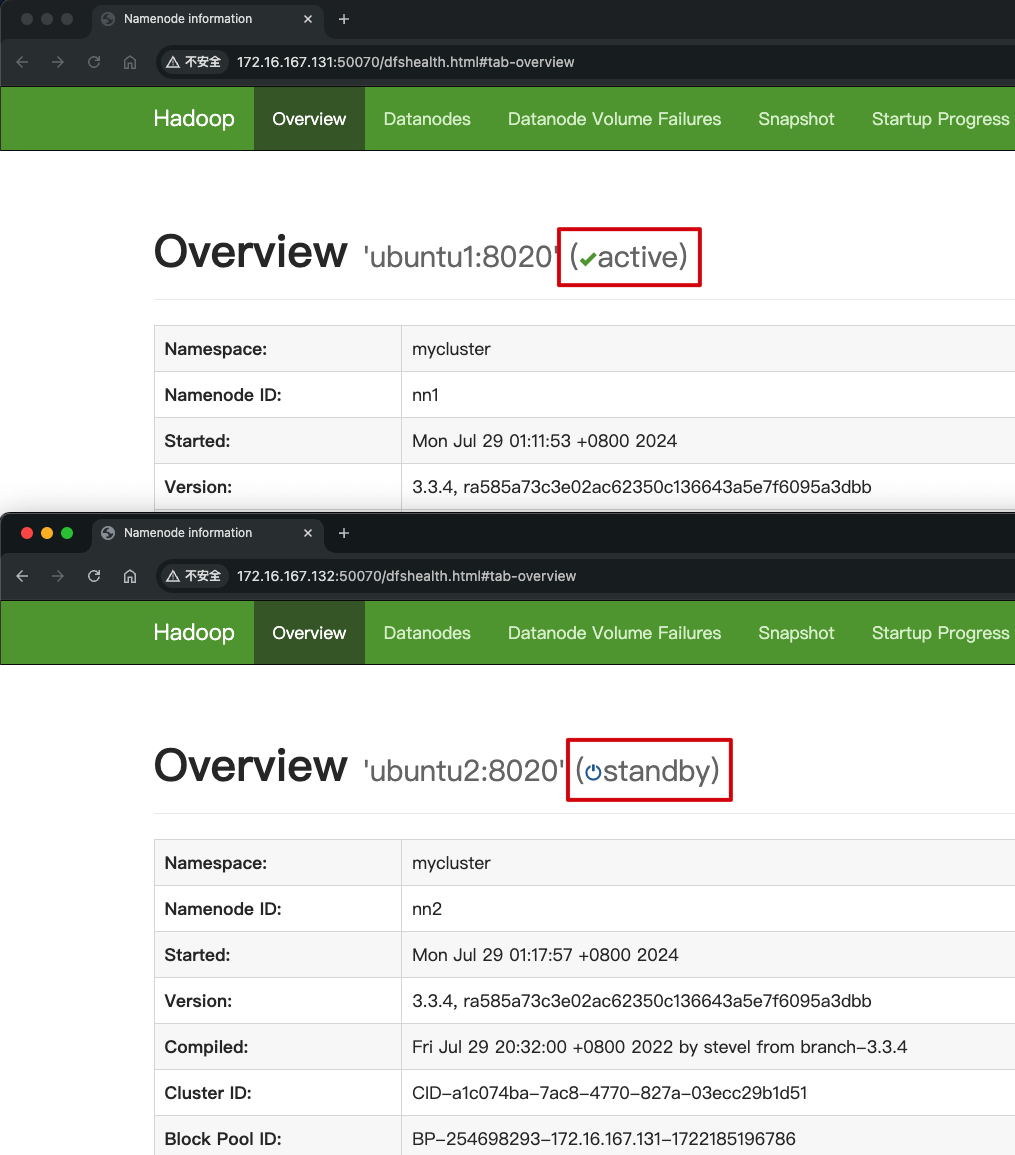Image resolution: width=1015 pixels, height=1155 pixels.
Task: Click the green active checkmark icon
Action: [586, 257]
